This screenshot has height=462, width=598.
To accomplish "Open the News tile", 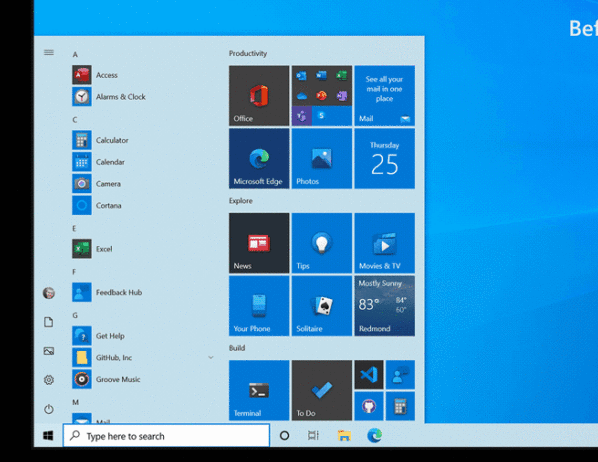I will pyautogui.click(x=259, y=243).
